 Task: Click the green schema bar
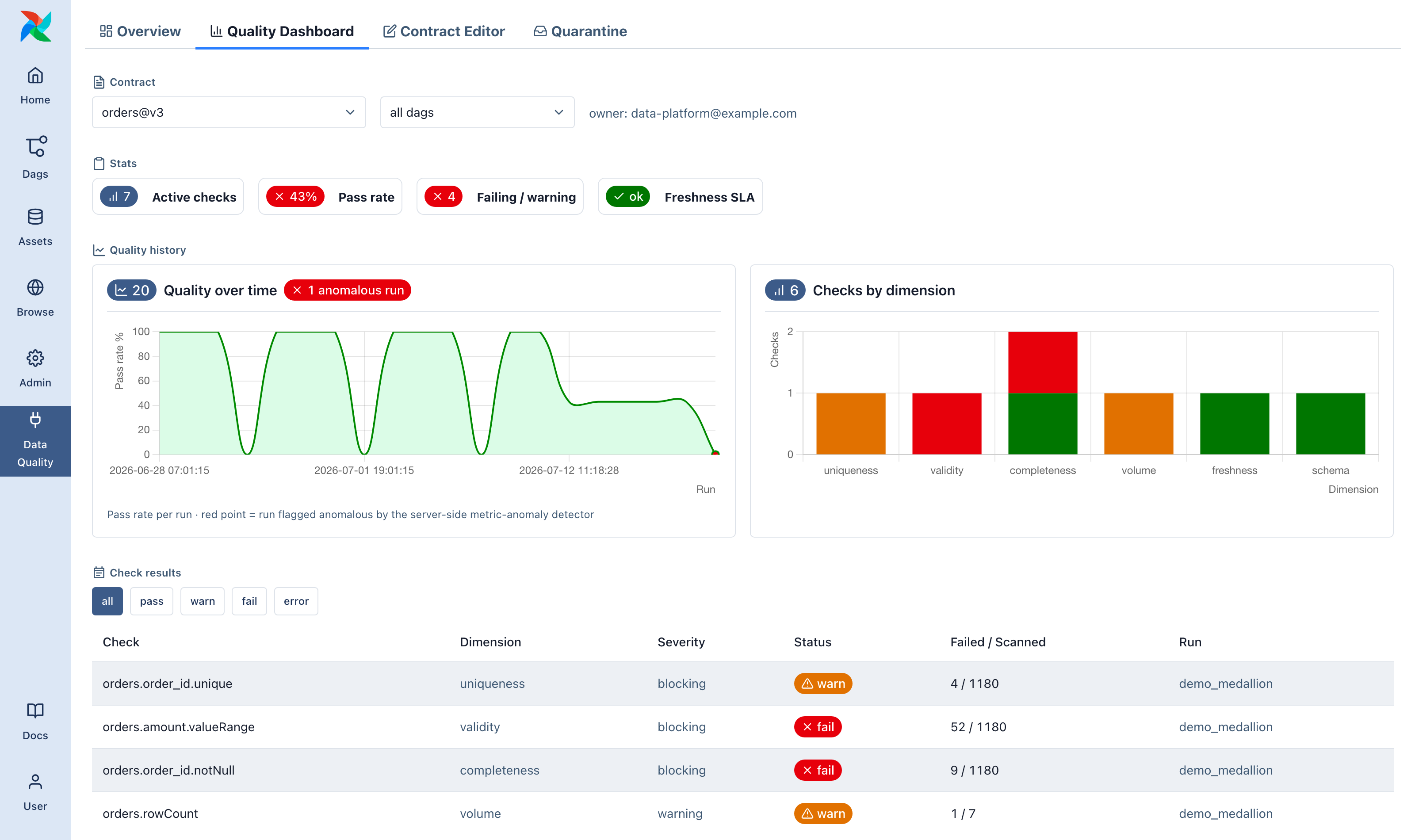click(x=1331, y=424)
